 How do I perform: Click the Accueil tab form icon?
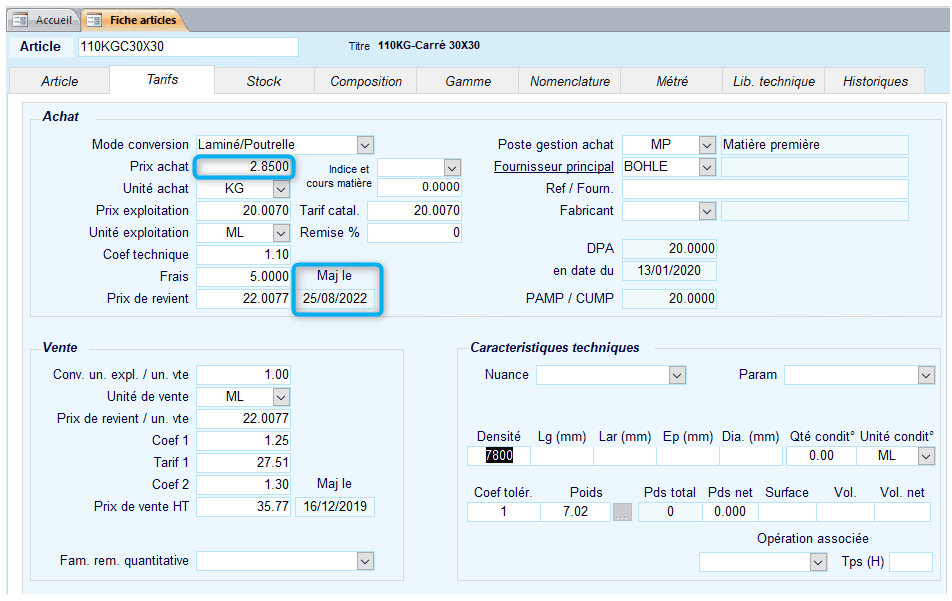[20, 20]
